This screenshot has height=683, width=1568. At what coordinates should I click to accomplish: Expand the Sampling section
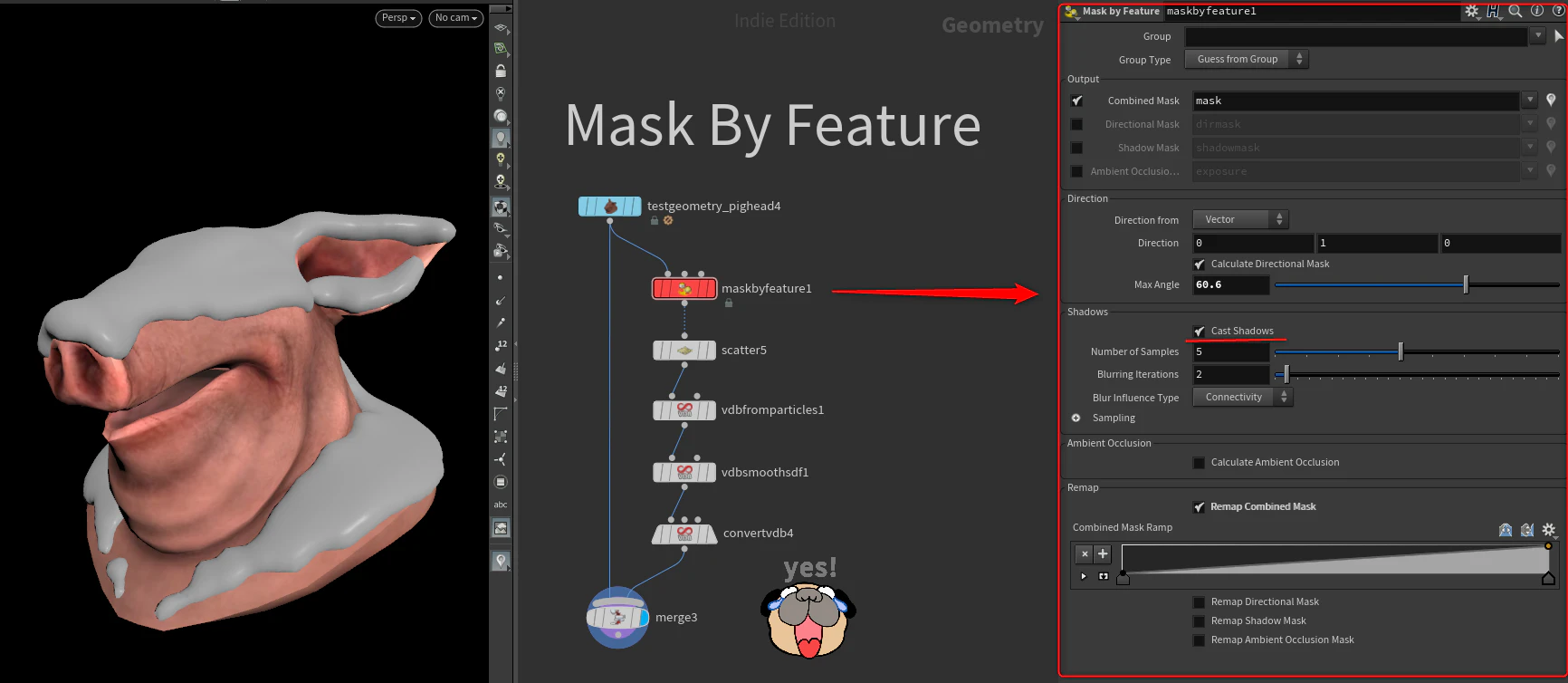(1076, 418)
